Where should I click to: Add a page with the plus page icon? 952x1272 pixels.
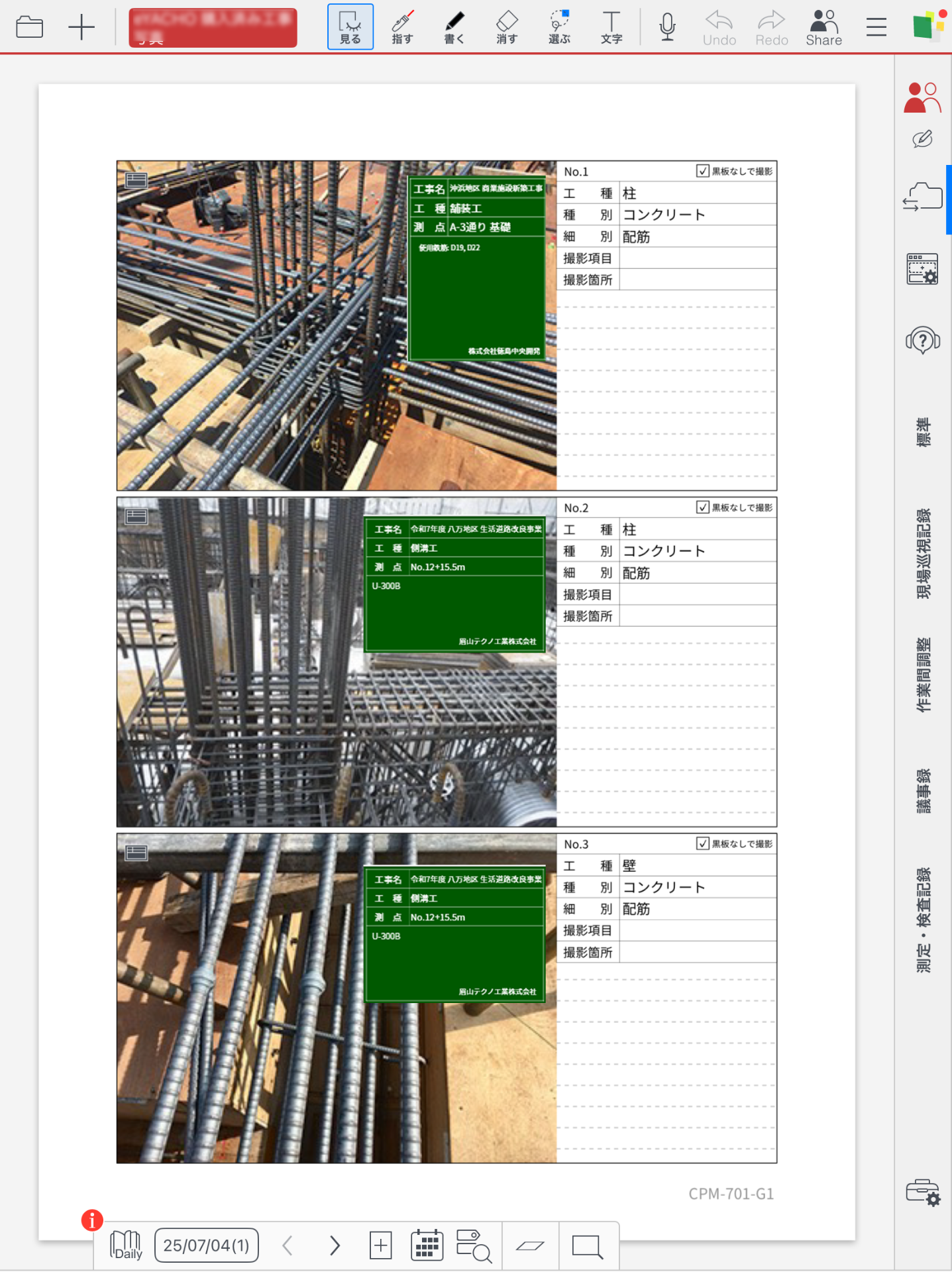[x=381, y=1245]
